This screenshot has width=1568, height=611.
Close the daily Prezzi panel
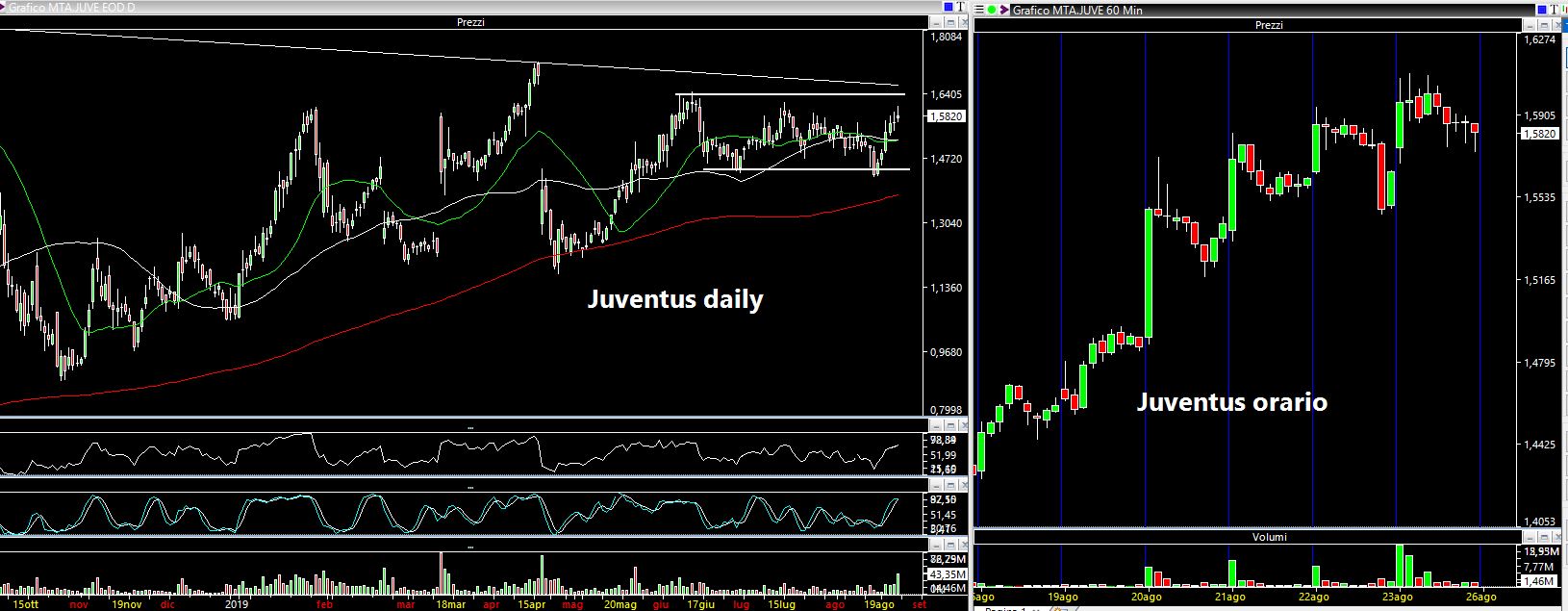coord(964,22)
